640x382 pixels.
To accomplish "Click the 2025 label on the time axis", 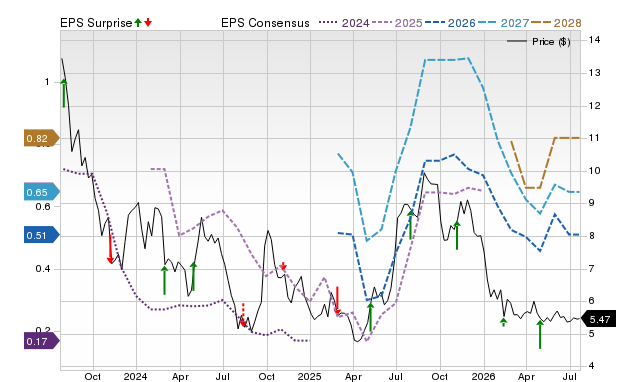I will point(310,376).
